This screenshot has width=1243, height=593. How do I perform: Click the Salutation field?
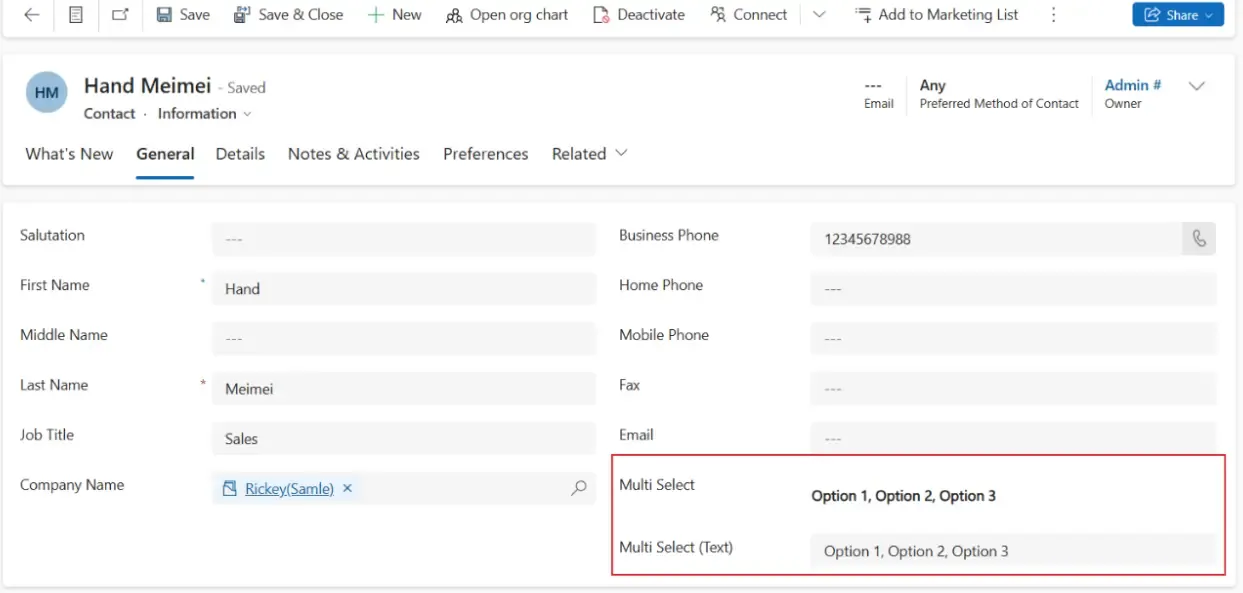(x=404, y=239)
